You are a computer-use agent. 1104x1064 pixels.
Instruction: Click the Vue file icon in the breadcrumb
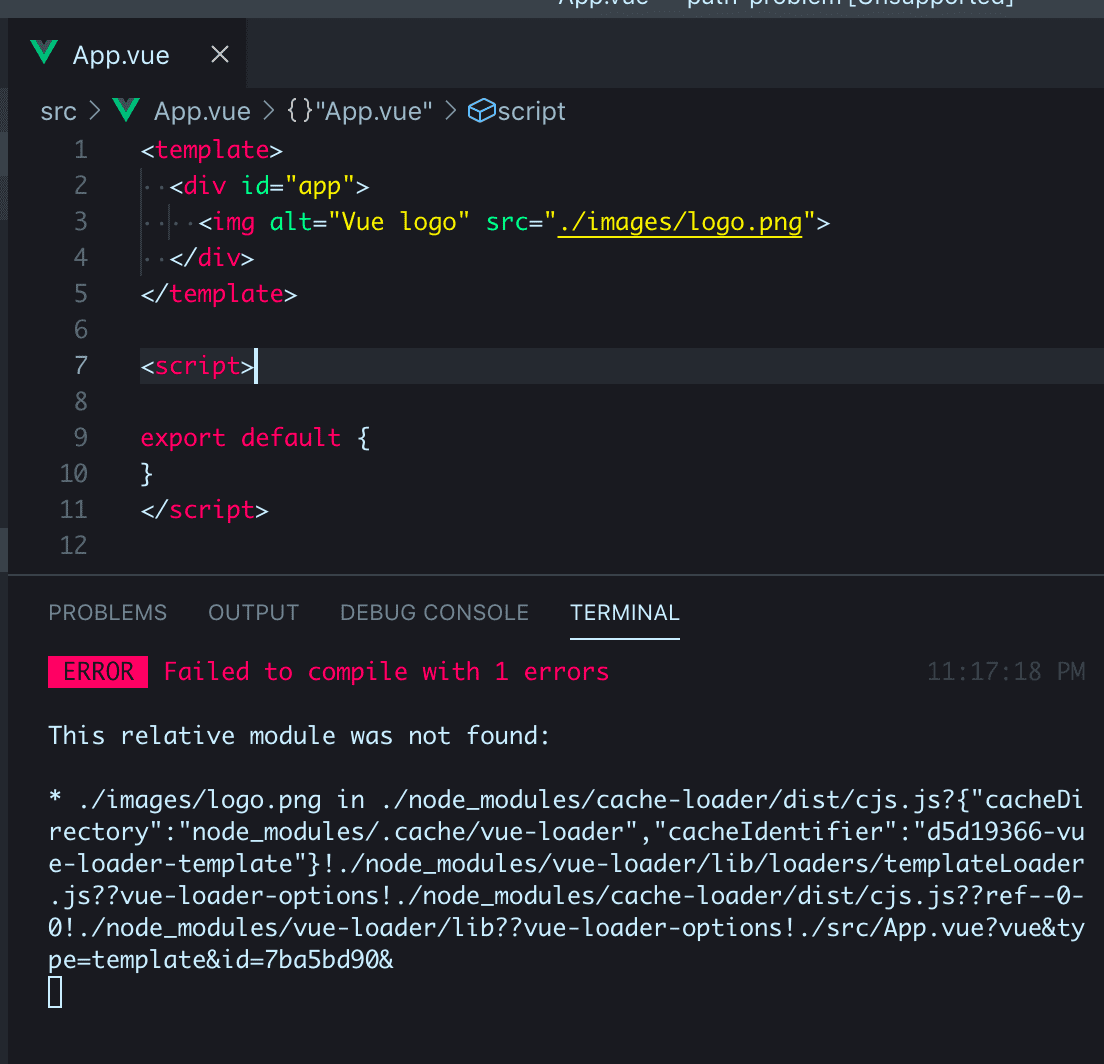(x=125, y=110)
